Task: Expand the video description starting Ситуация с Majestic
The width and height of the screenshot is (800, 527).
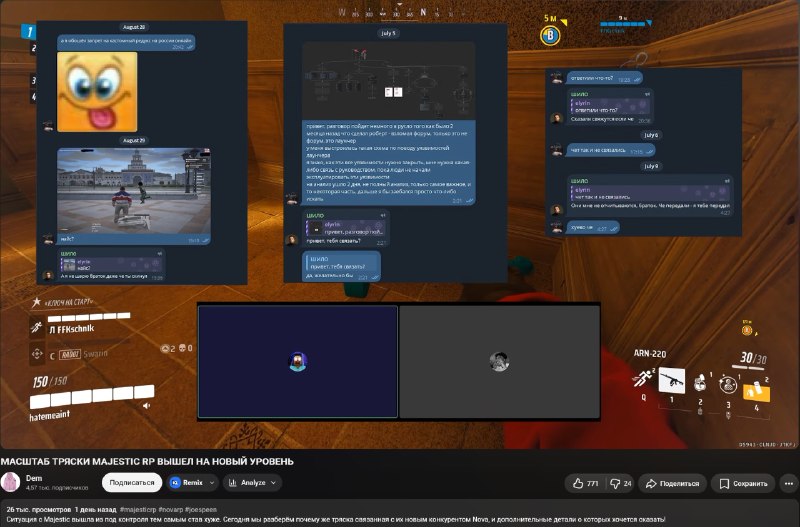Action: (x=336, y=519)
